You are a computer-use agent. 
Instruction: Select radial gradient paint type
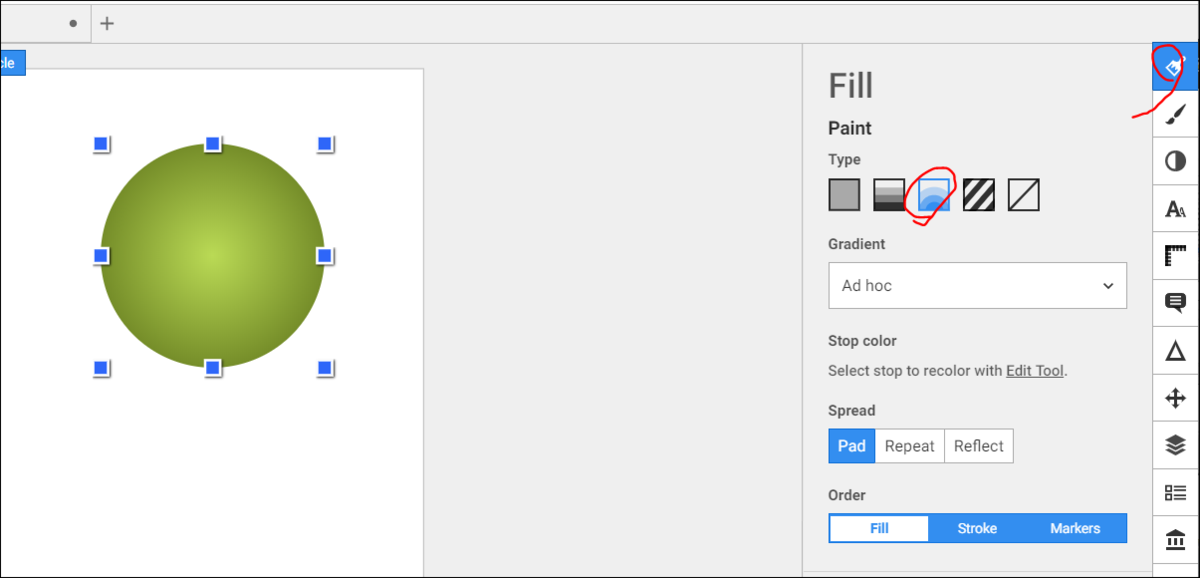tap(934, 195)
